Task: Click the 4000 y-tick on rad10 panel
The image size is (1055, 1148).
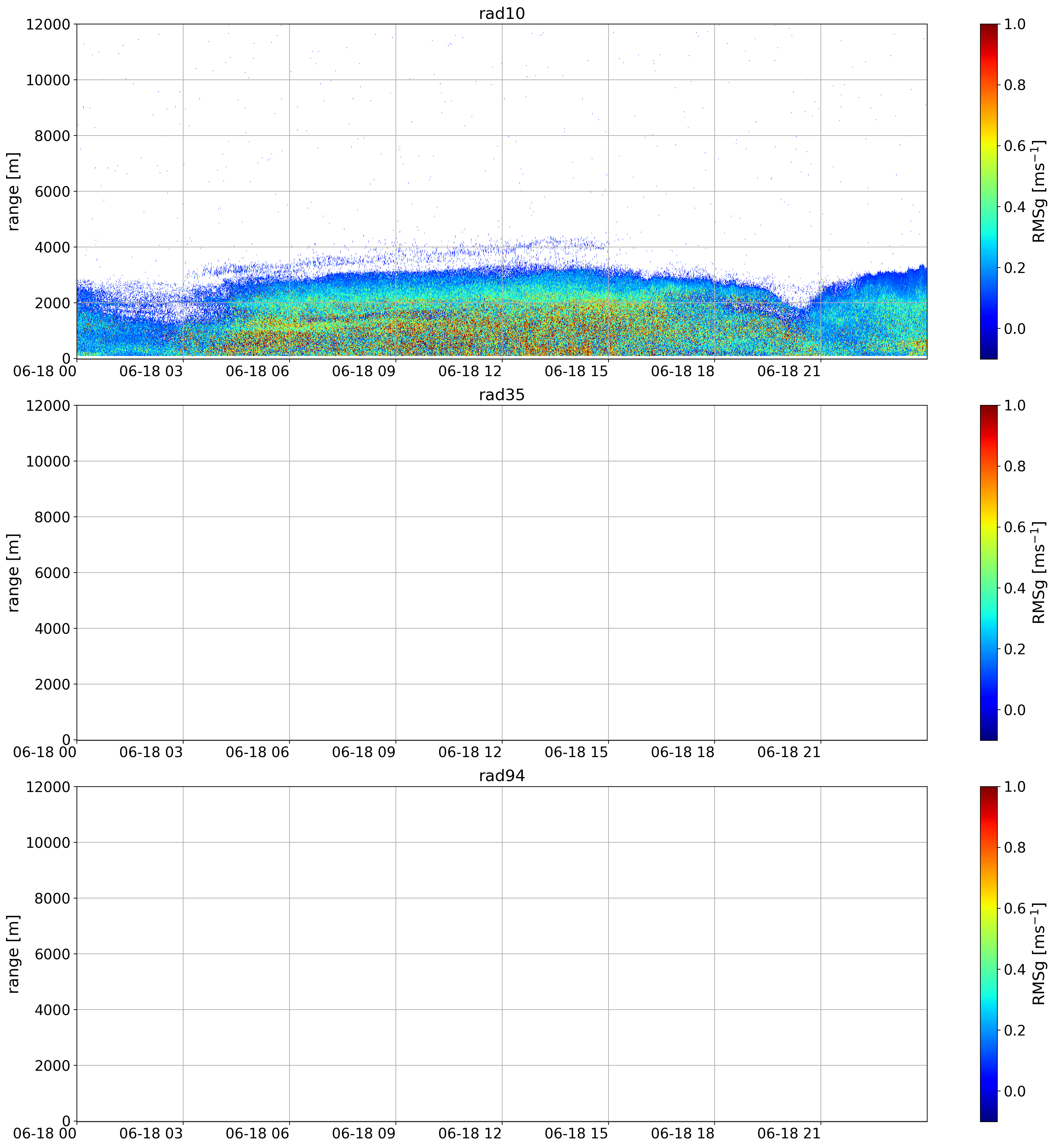Action: [x=52, y=247]
